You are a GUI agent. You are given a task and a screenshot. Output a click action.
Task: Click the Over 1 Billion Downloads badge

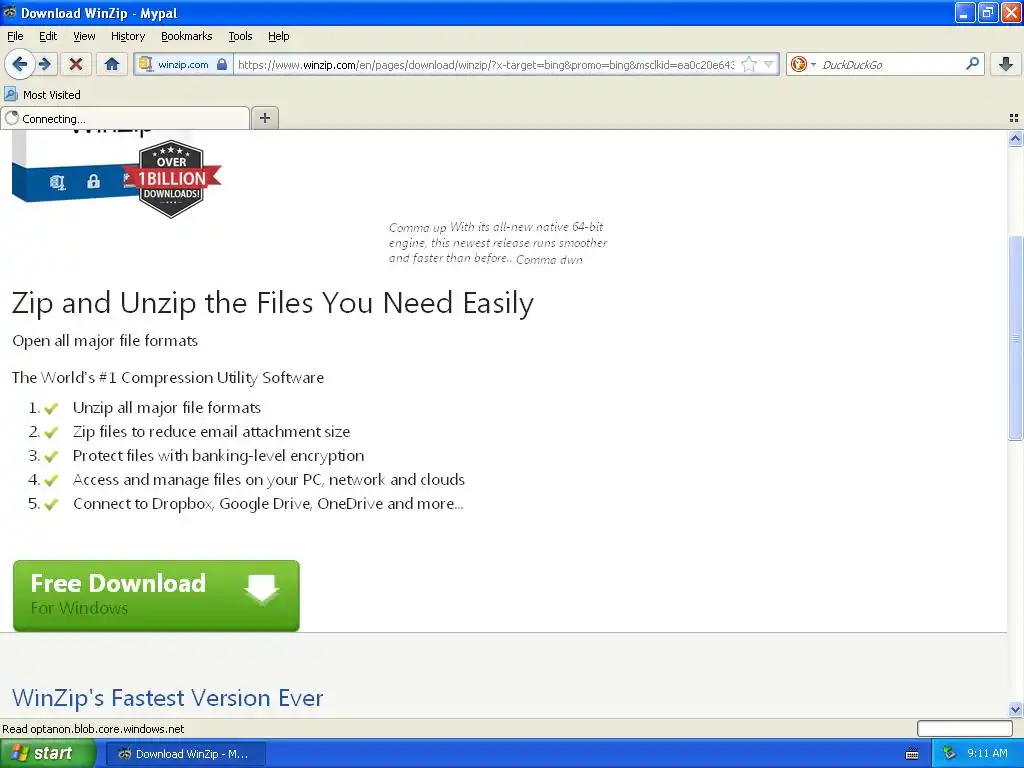point(172,178)
